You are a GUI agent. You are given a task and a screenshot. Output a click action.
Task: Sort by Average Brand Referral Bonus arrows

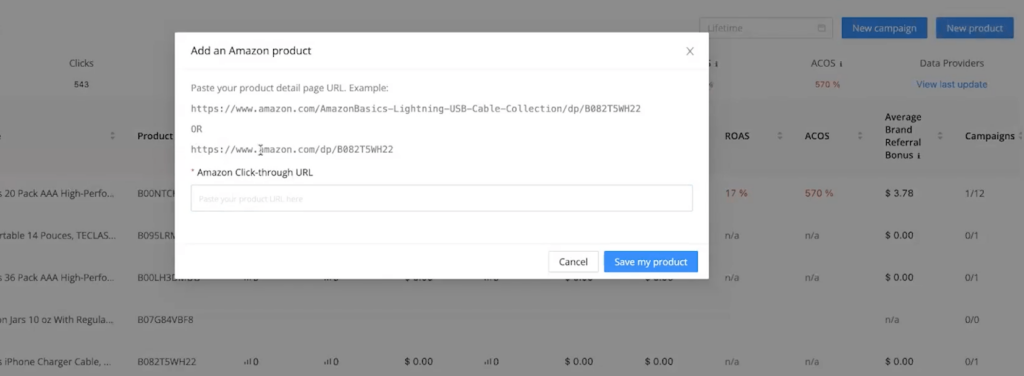pyautogui.click(x=940, y=136)
